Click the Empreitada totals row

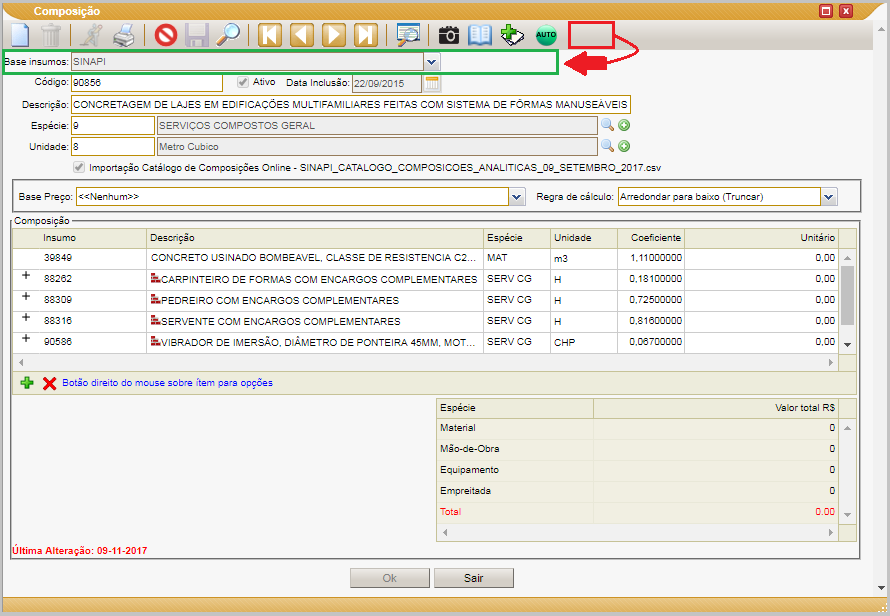pos(637,491)
